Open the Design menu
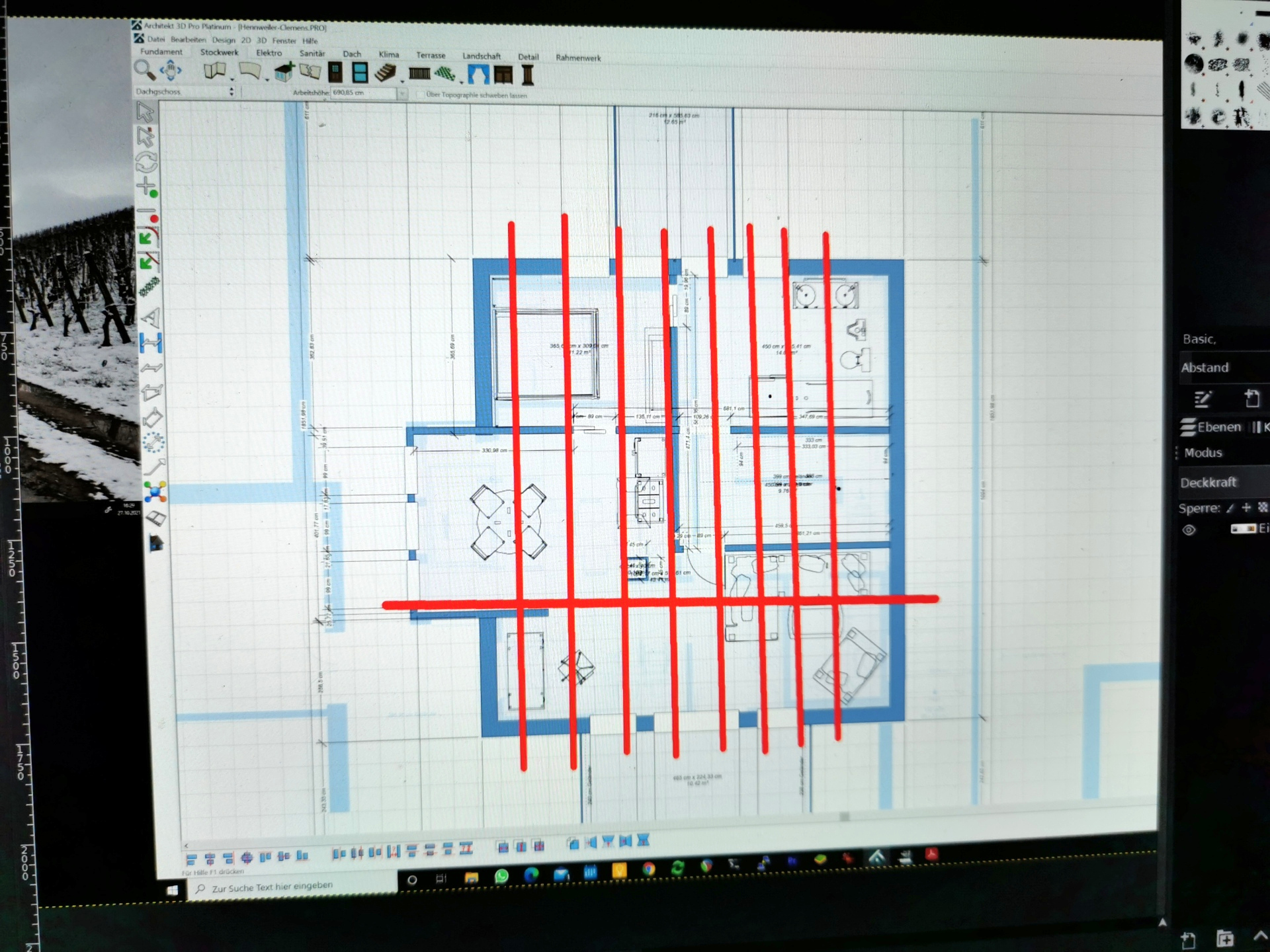The width and height of the screenshot is (1270, 952). 224,40
